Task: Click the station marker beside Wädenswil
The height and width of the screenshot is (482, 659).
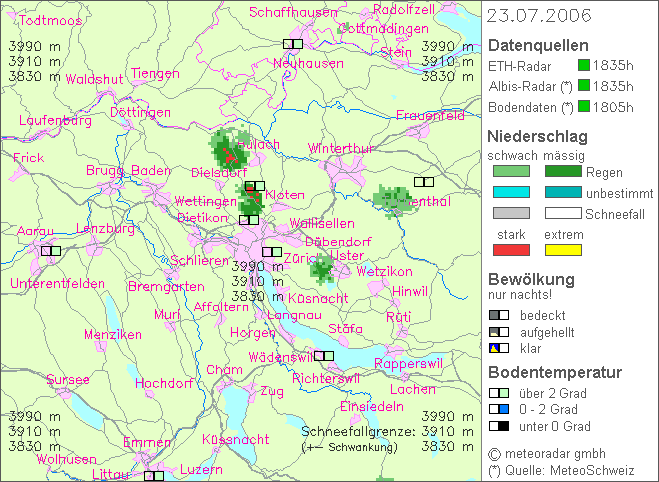Action: (x=324, y=355)
